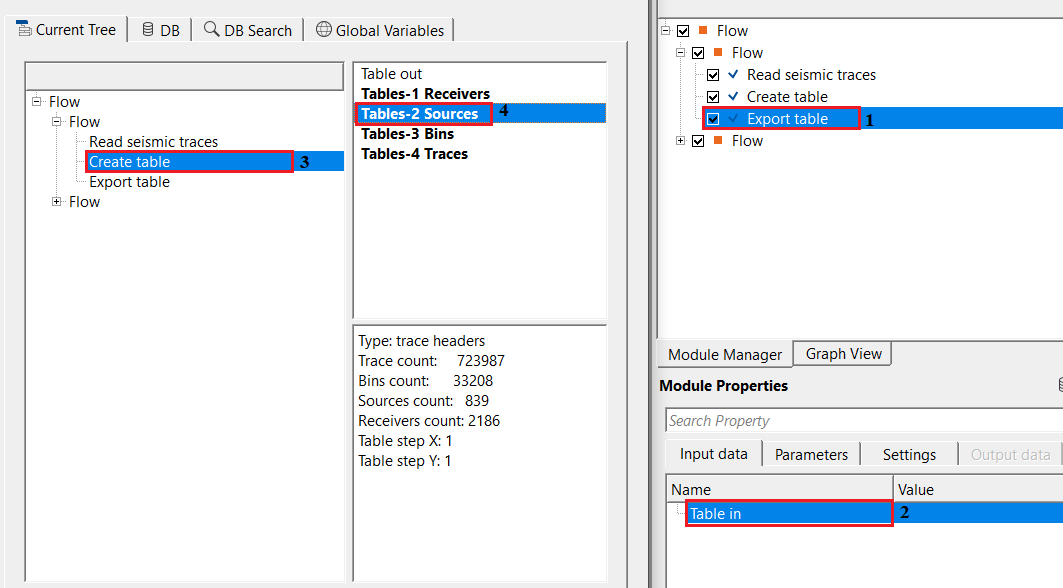Uncheck the Export table checkbox
Viewport: 1063px width, 588px height.
pos(713,118)
